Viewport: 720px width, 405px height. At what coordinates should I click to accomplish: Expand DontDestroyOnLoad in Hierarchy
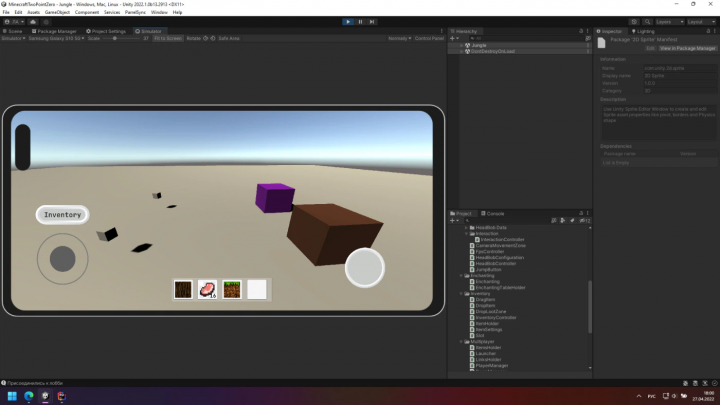[462, 51]
